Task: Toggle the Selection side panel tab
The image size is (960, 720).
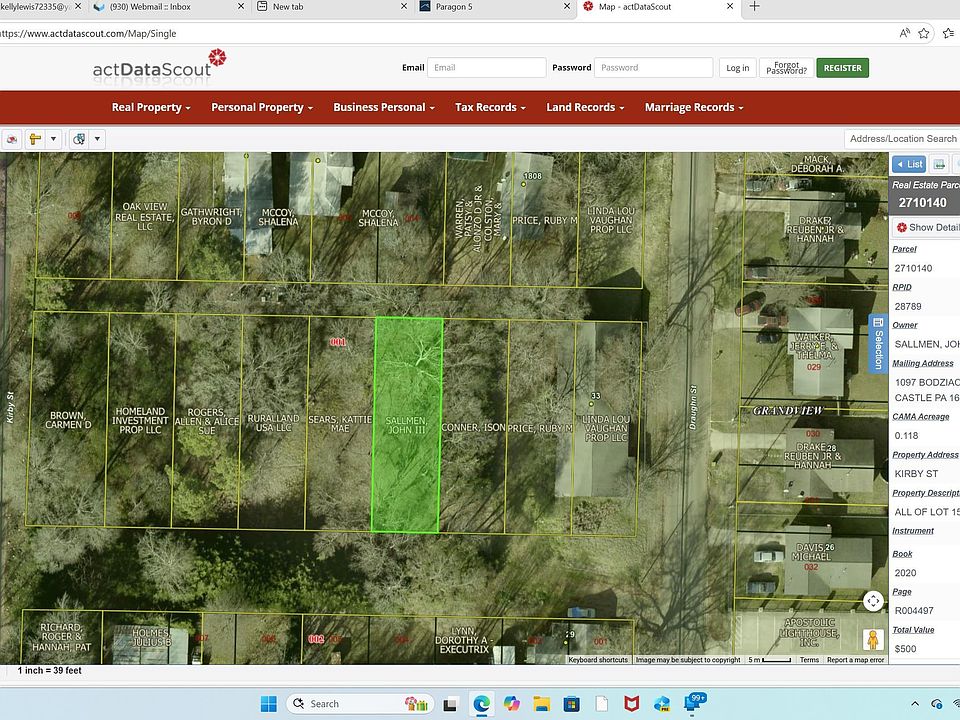Action: coord(878,343)
